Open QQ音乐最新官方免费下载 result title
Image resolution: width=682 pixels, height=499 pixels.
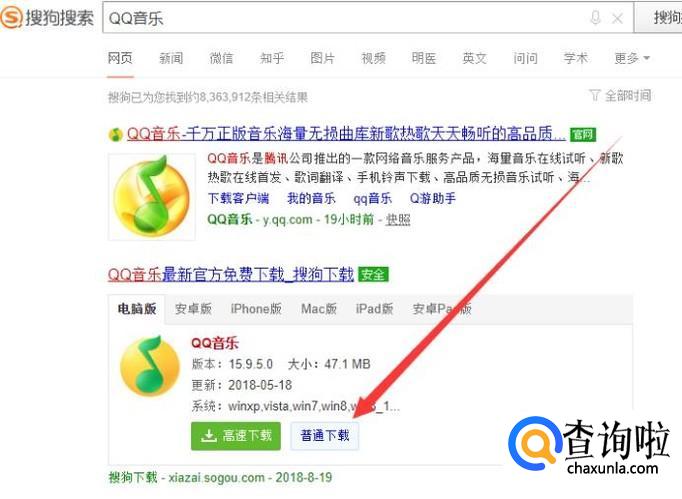pyautogui.click(x=231, y=275)
